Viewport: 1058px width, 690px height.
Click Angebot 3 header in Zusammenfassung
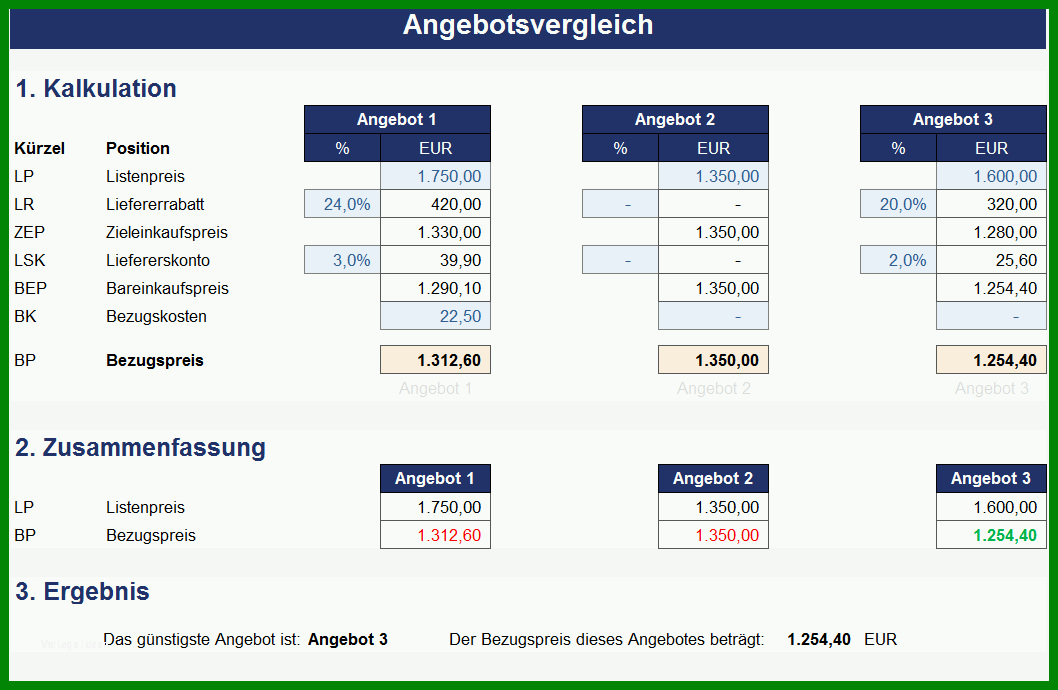click(x=991, y=478)
